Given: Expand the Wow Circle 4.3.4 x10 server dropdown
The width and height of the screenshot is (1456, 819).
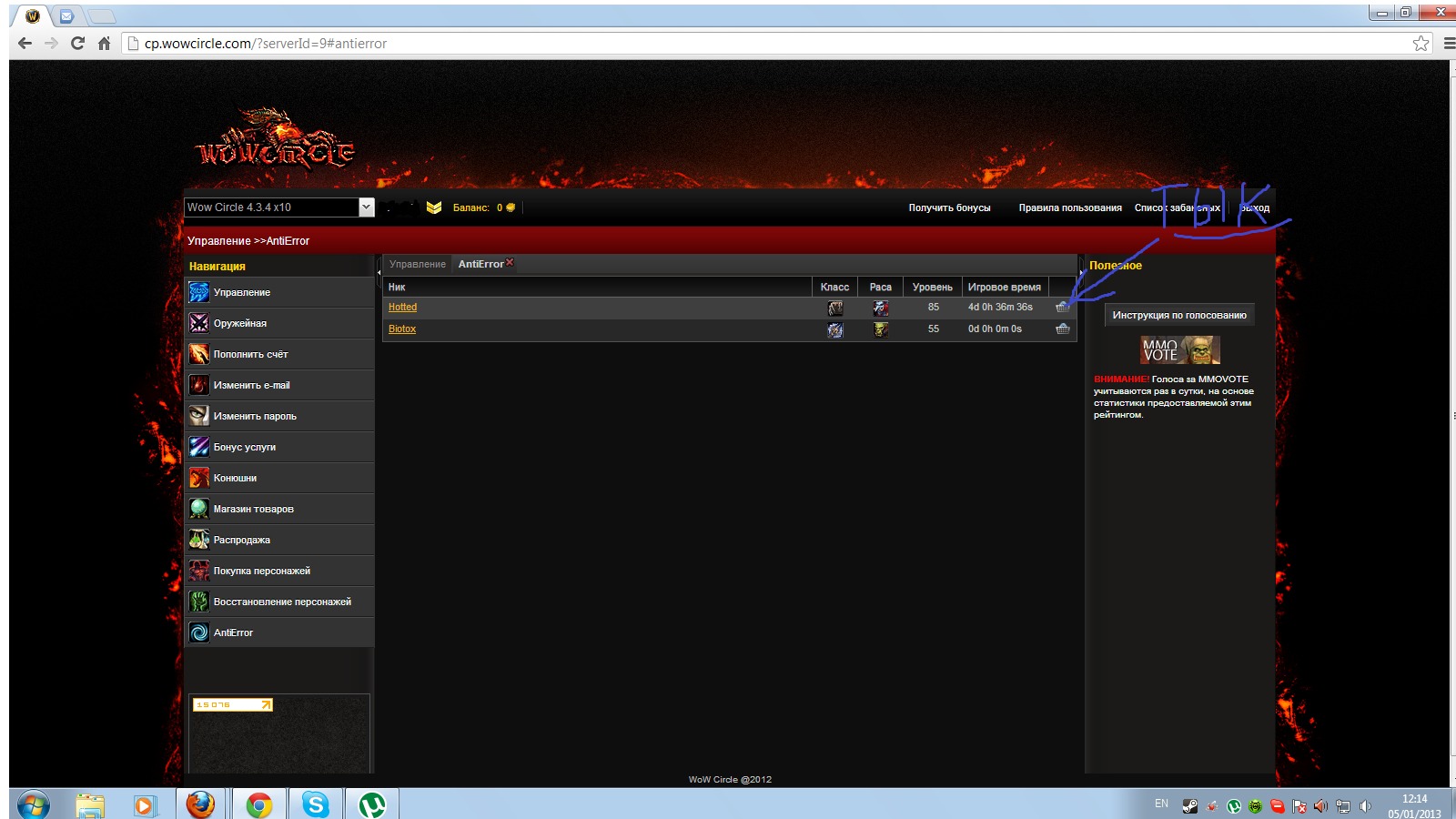Looking at the screenshot, I should [x=366, y=207].
